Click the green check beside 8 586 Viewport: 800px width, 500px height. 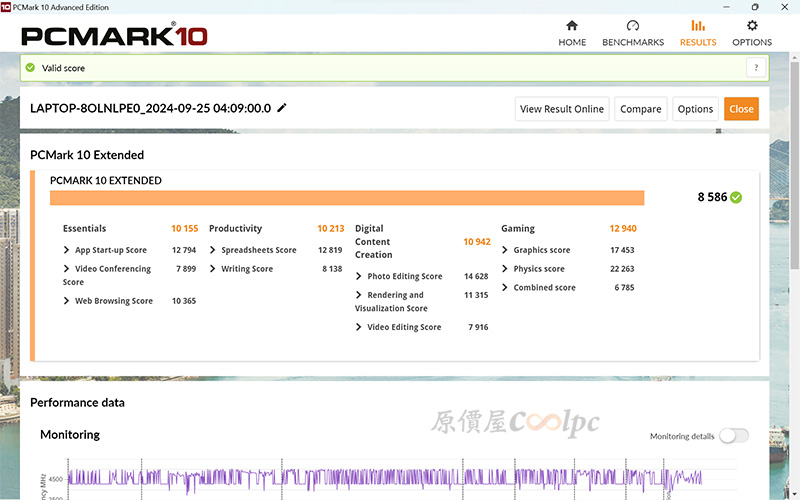[x=736, y=197]
